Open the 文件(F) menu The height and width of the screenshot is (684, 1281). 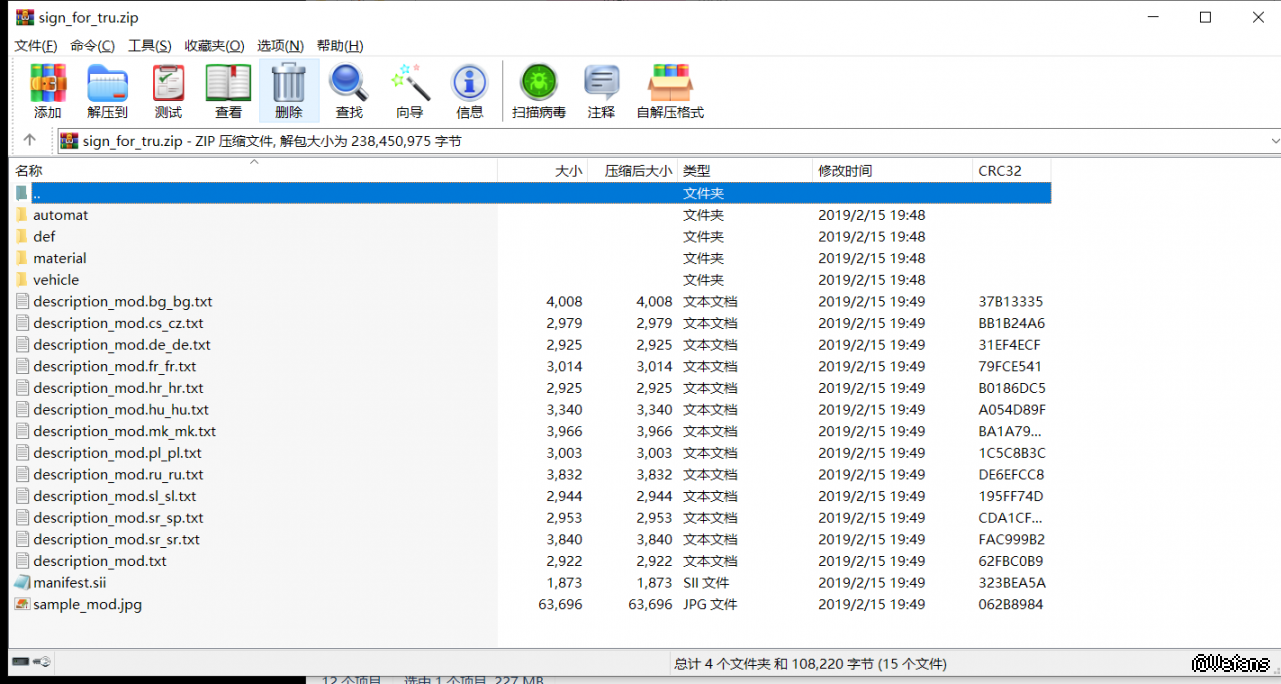(36, 46)
